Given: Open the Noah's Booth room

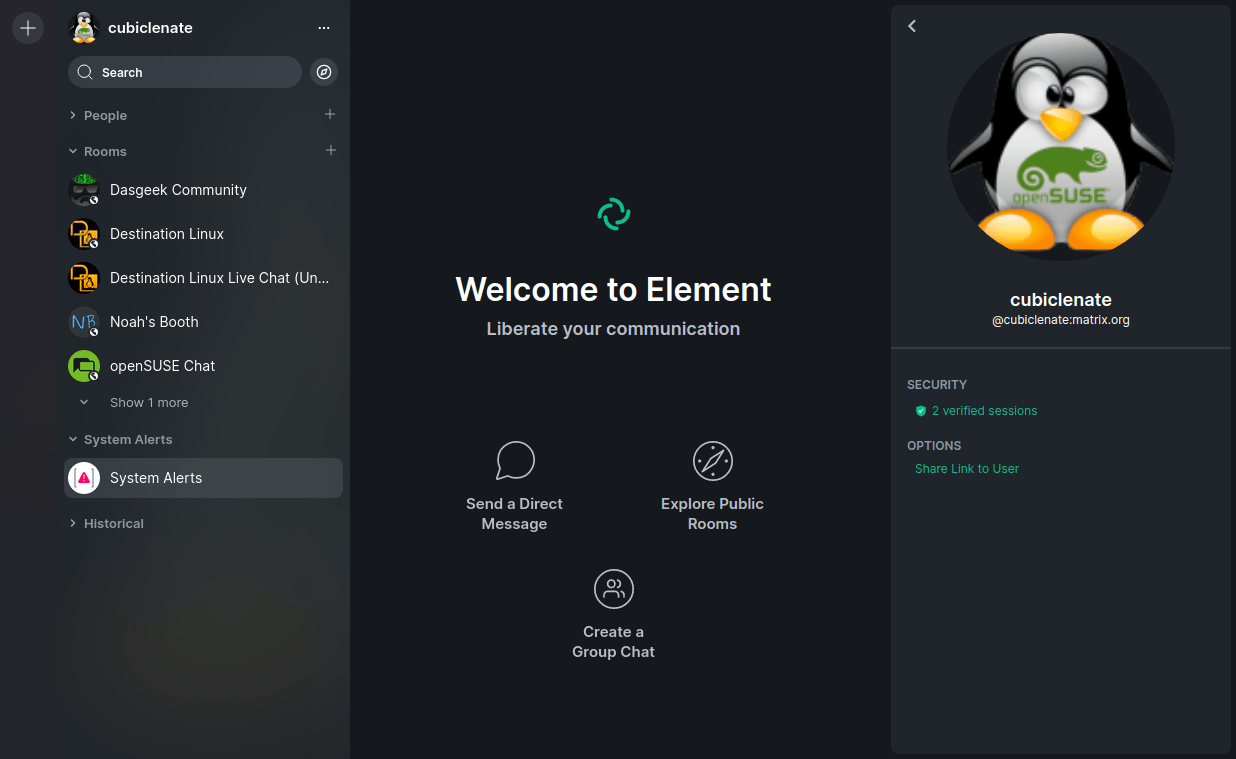Looking at the screenshot, I should pyautogui.click(x=203, y=322).
